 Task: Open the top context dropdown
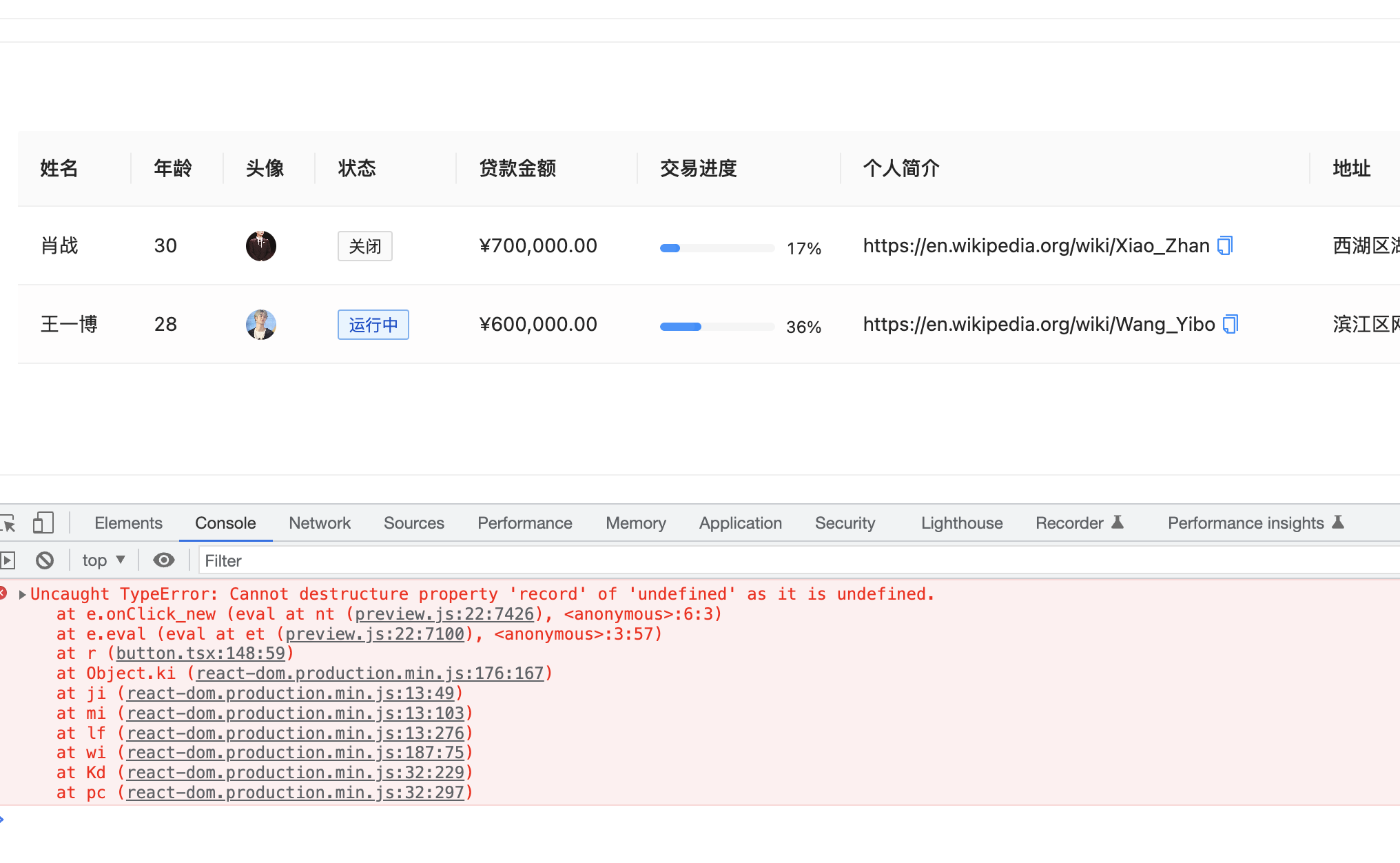coord(103,560)
